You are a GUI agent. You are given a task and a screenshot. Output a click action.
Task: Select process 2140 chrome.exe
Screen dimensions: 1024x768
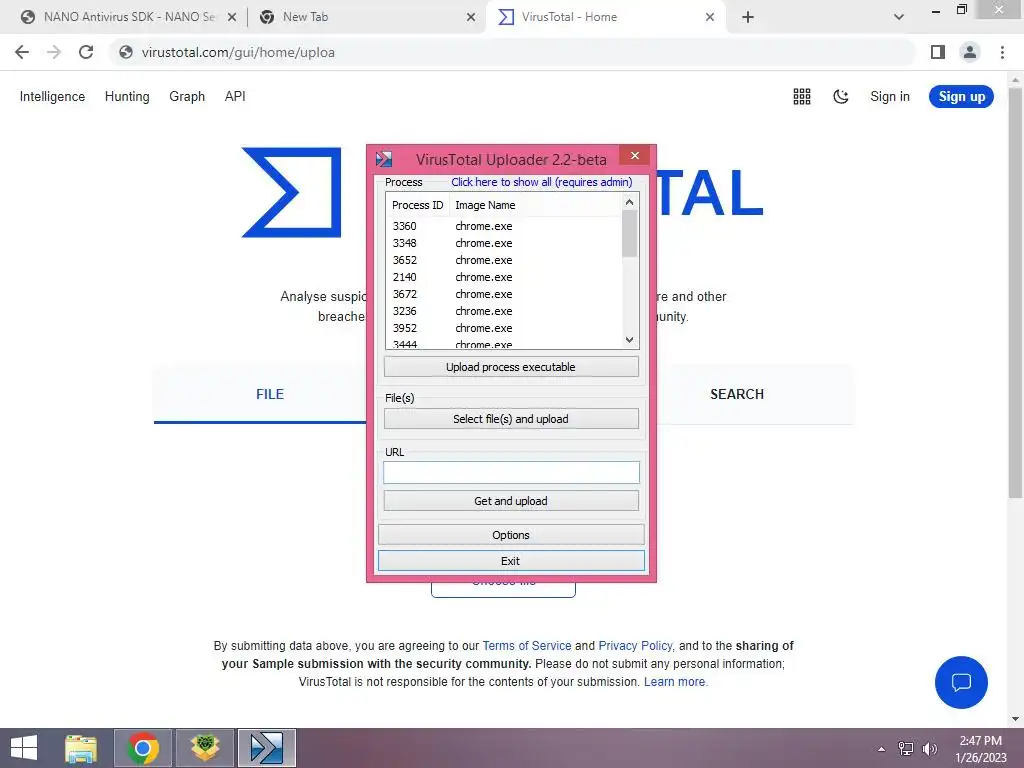click(503, 277)
